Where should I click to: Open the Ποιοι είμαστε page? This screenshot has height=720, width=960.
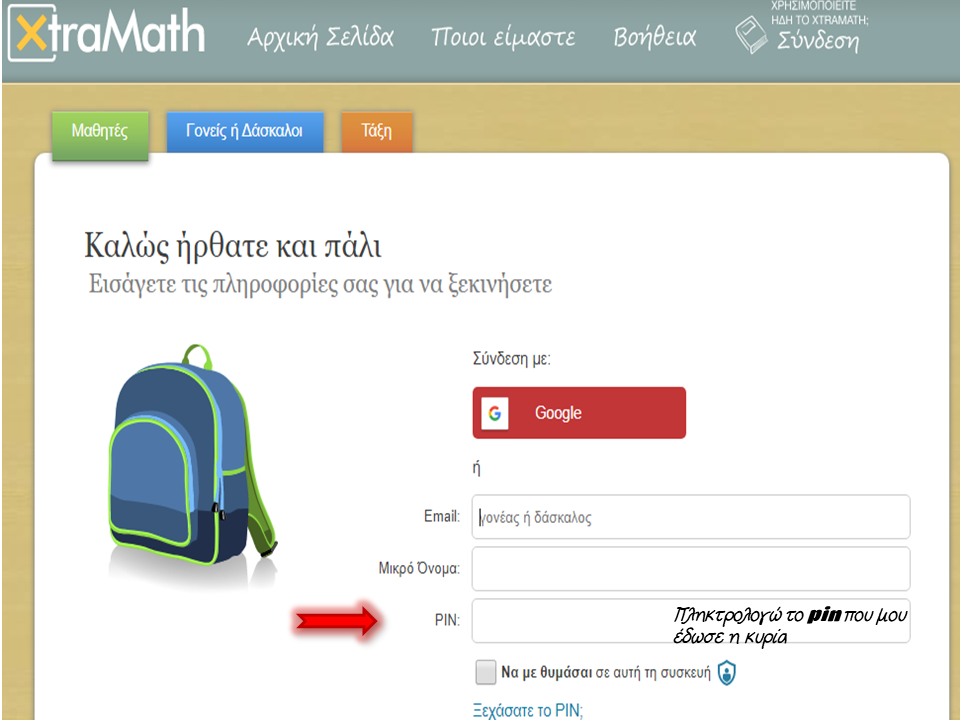click(x=503, y=37)
